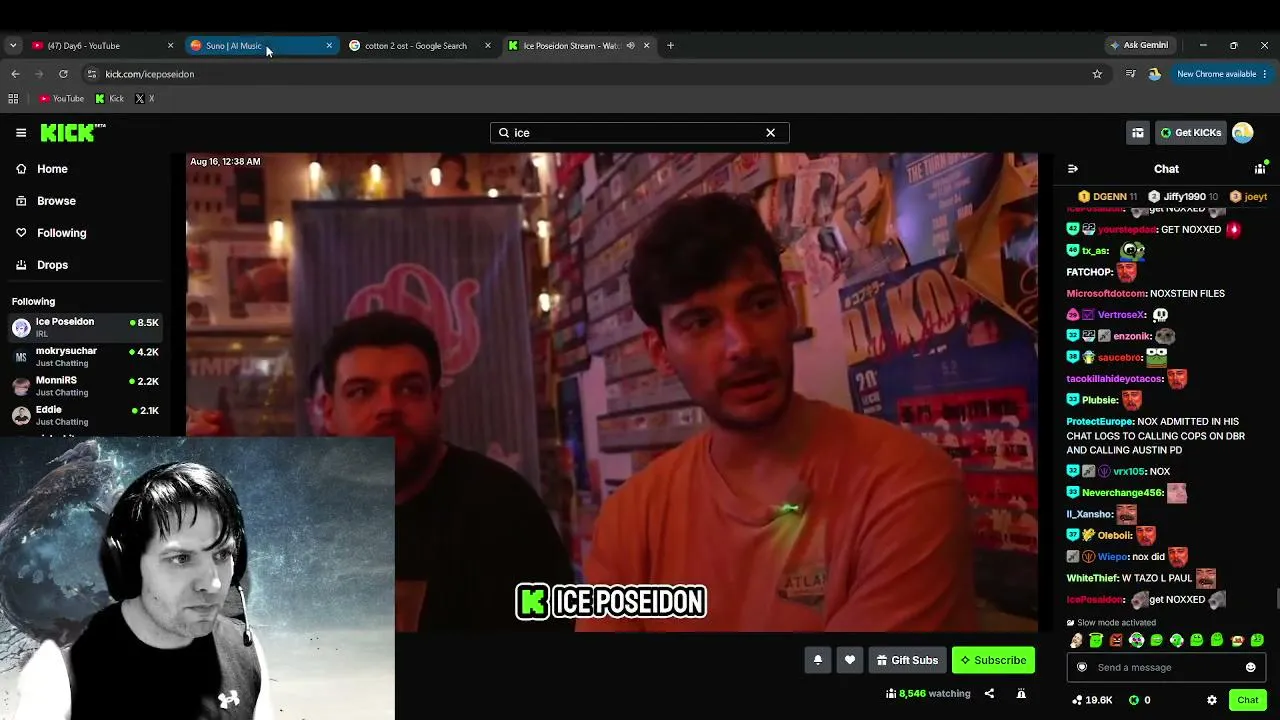Image resolution: width=1280 pixels, height=720 pixels.
Task: Click the green Chat send button
Action: [x=1247, y=700]
